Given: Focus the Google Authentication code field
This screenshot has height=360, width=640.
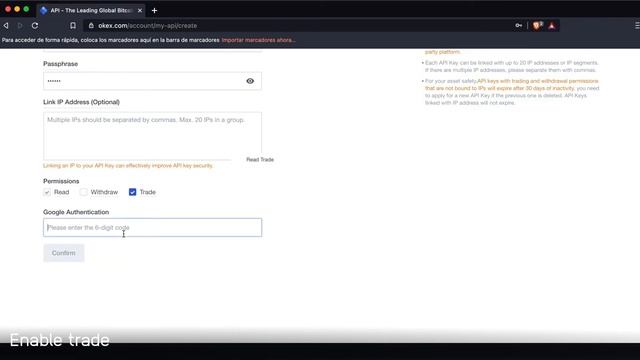Looking at the screenshot, I should 153,227.
